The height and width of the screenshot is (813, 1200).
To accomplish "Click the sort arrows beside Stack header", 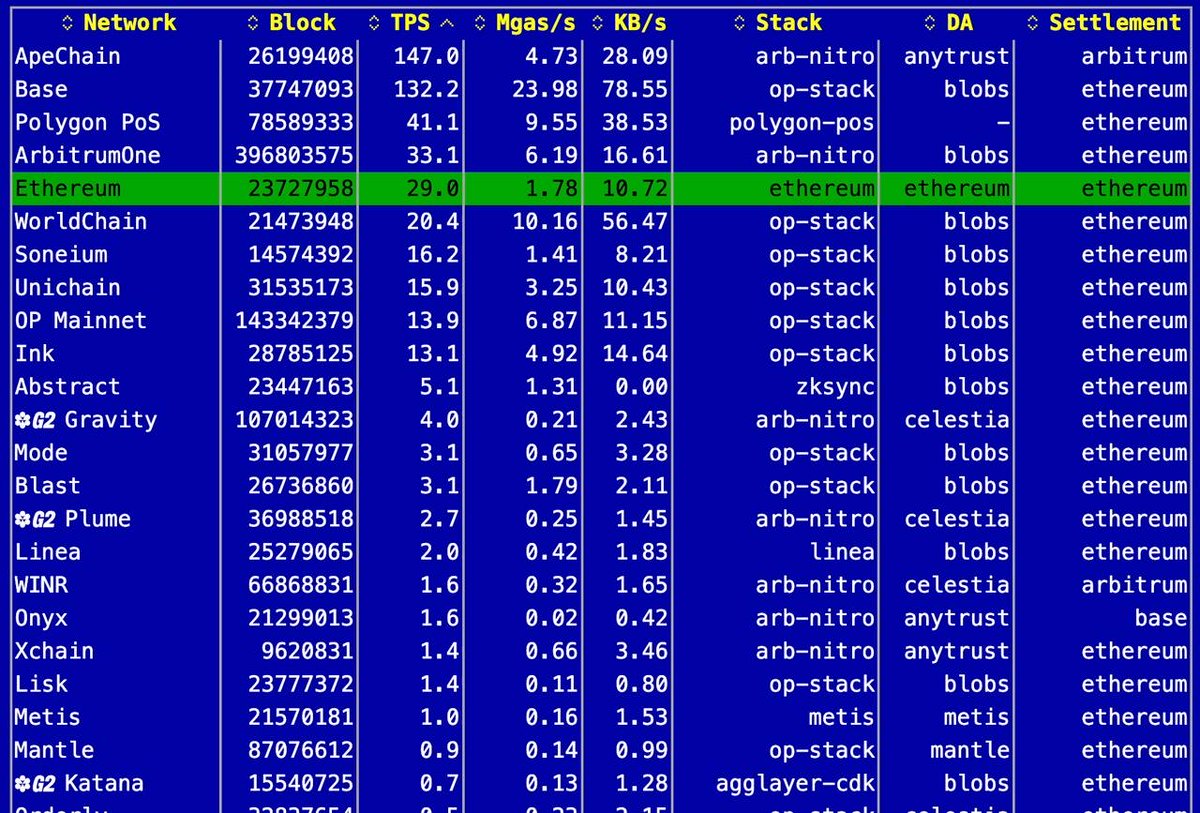I will coord(740,22).
